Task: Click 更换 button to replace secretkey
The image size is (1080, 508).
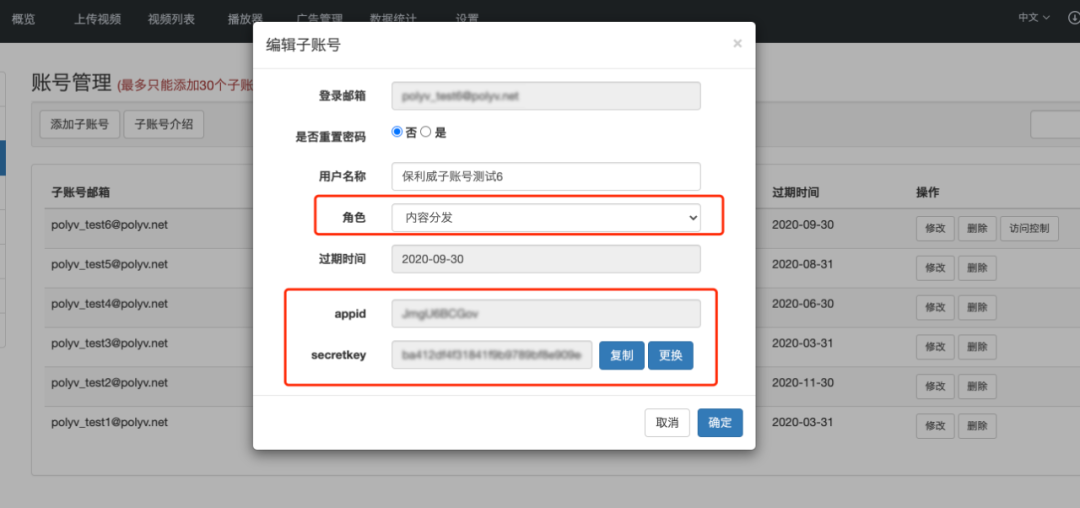Action: point(670,355)
